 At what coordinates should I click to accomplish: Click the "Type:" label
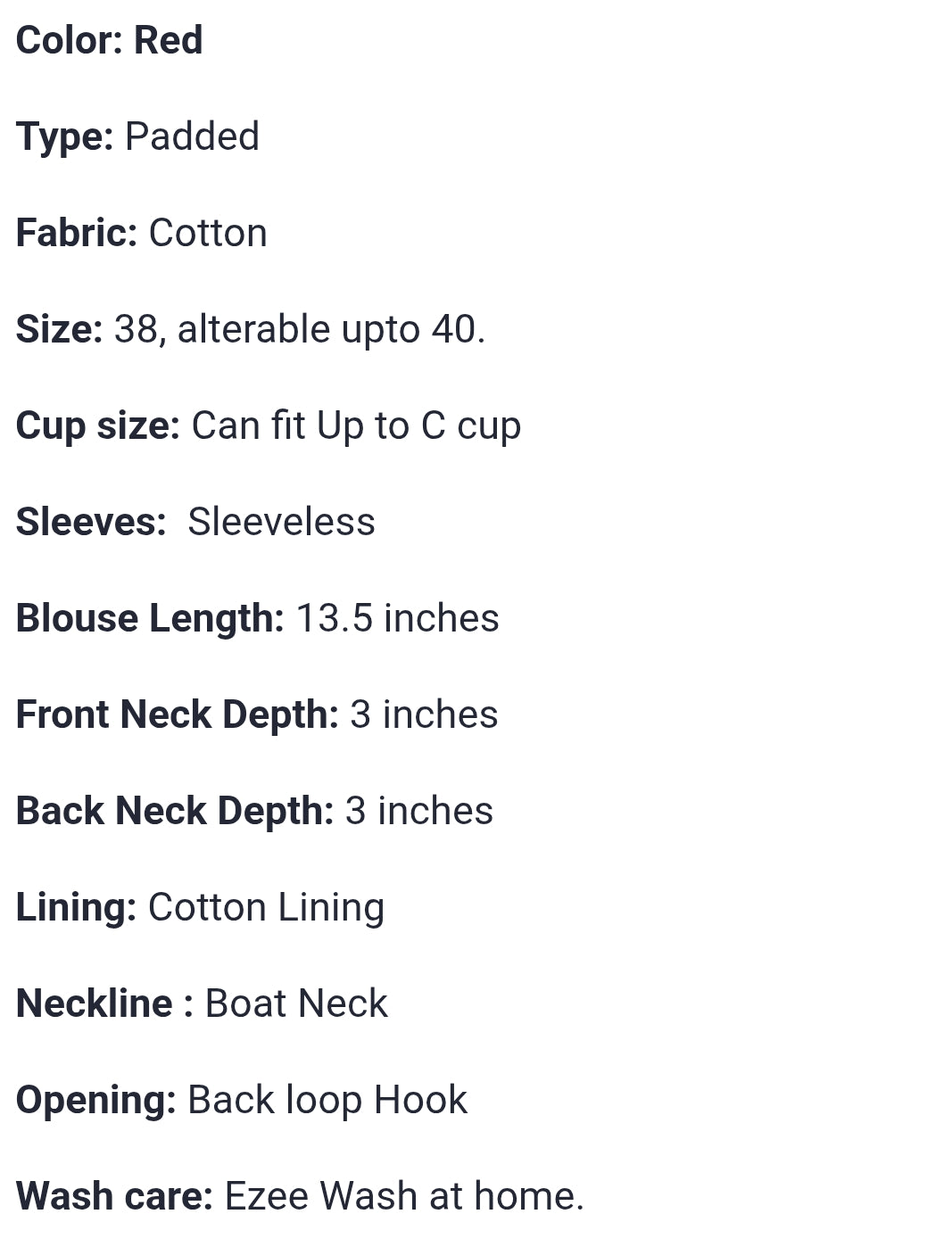64,136
